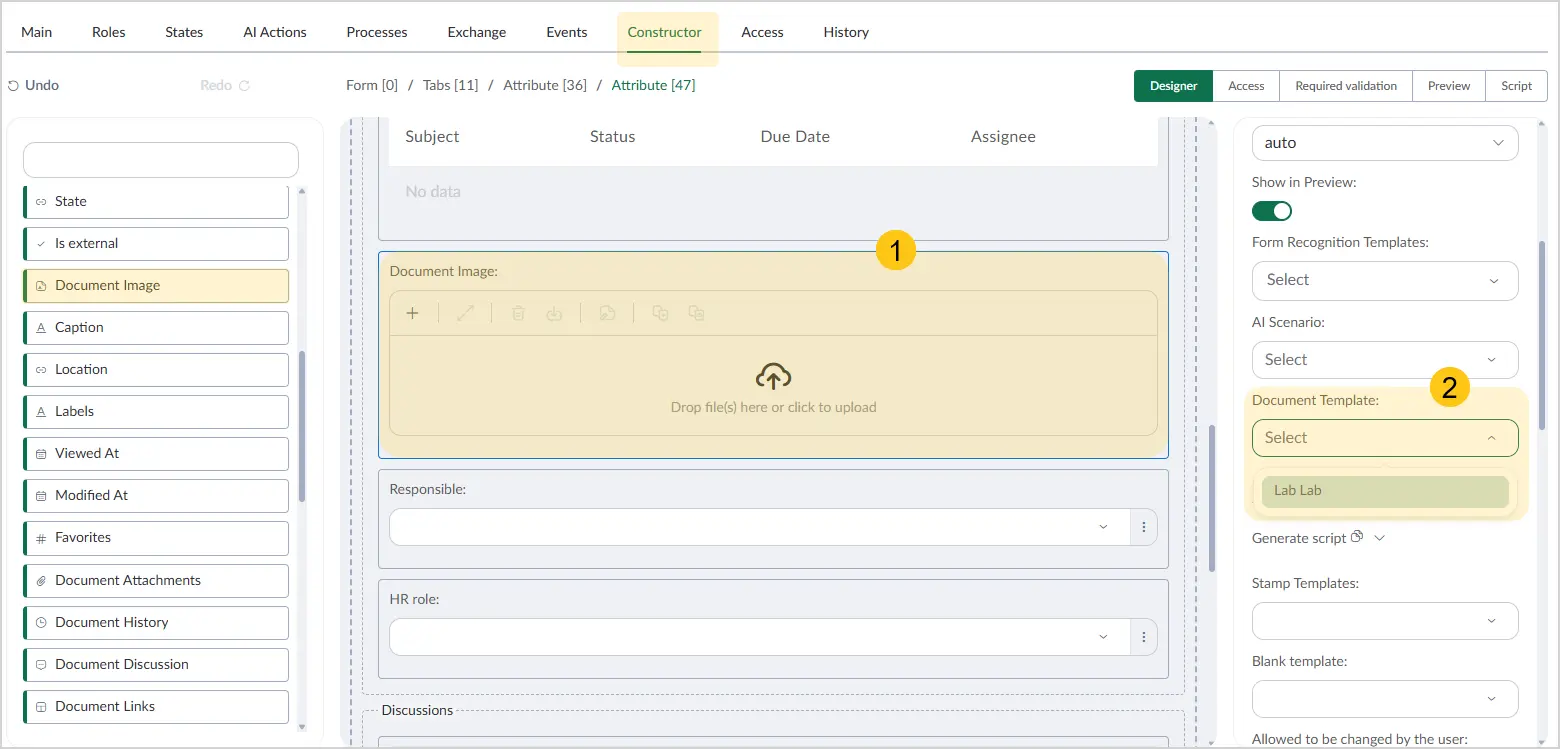Click the attribute search field
Viewport: 1560px width, 749px height.
[x=161, y=160]
